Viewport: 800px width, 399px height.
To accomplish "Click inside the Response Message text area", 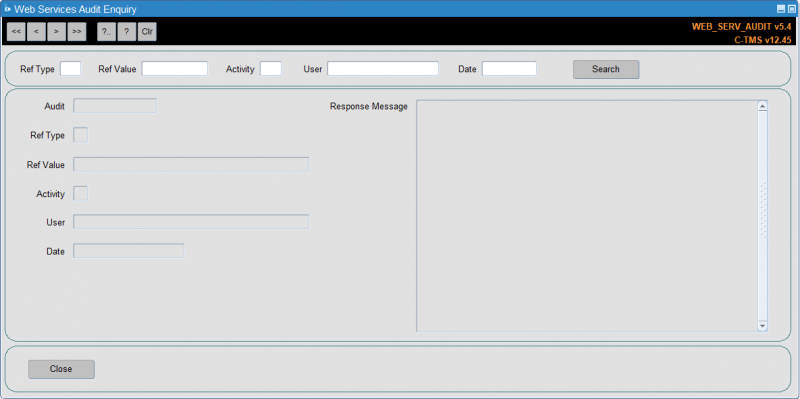I will (587, 216).
